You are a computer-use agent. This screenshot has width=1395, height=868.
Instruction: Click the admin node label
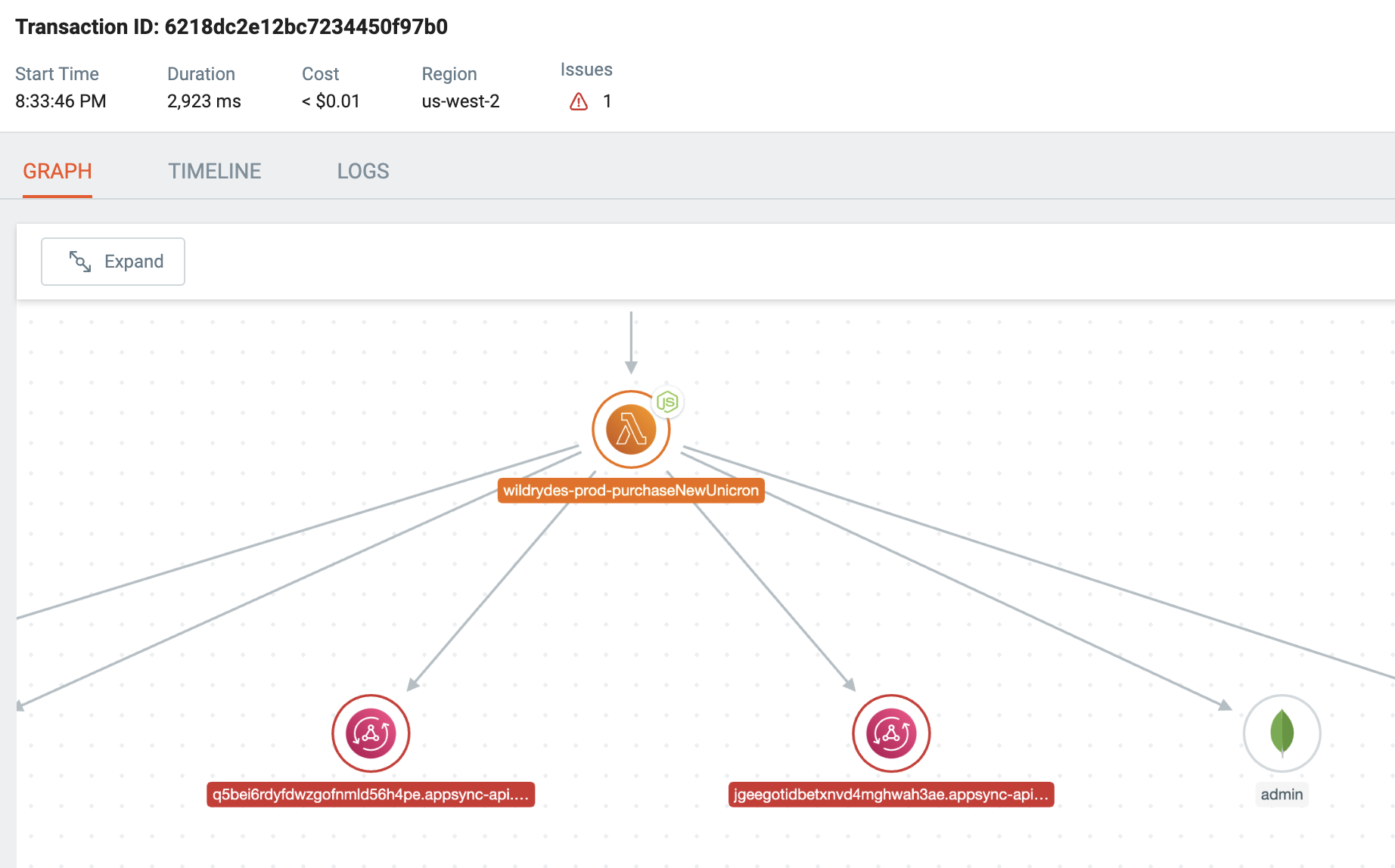pyautogui.click(x=1282, y=795)
